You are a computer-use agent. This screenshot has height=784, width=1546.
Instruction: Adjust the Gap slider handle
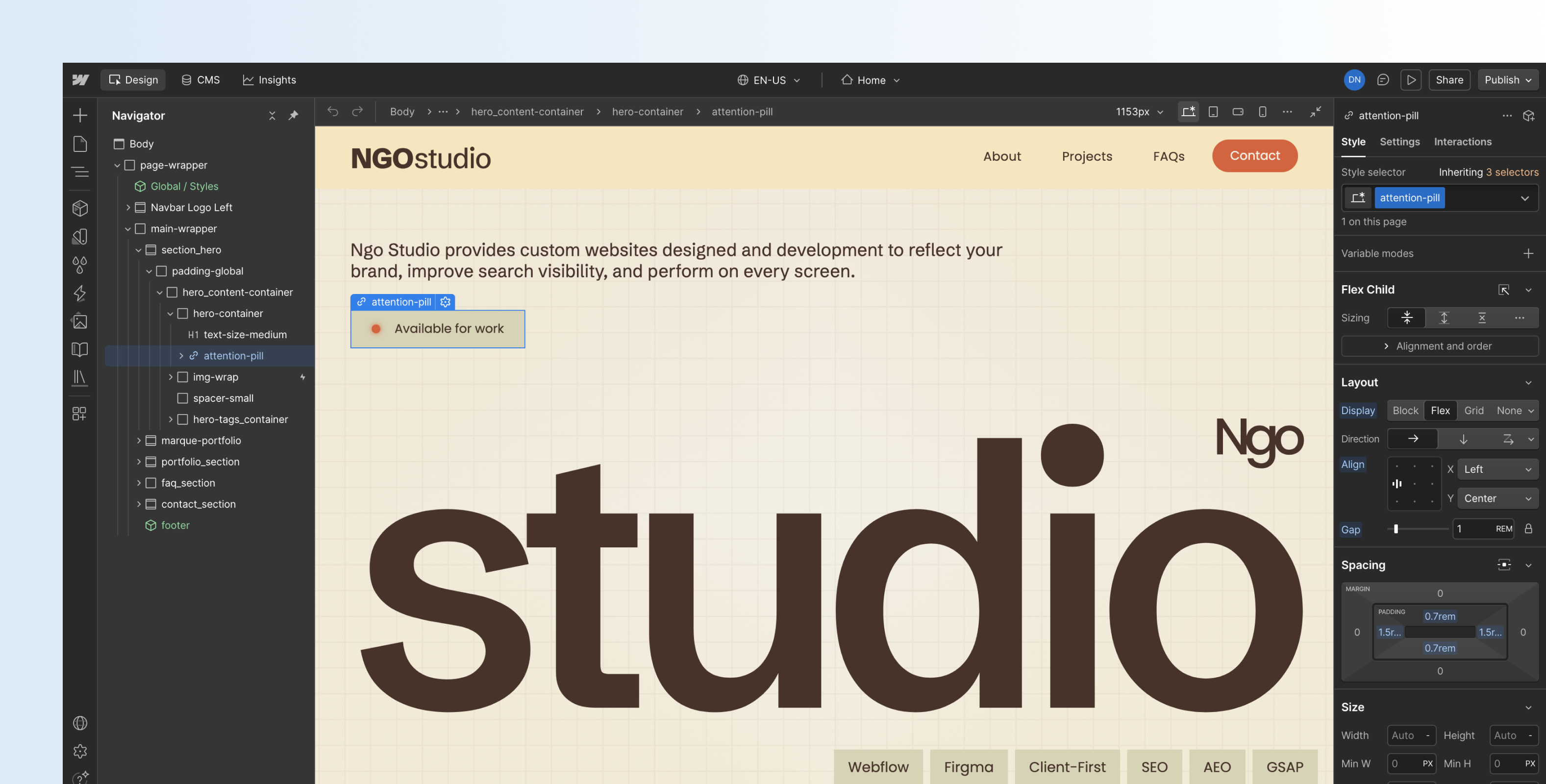tap(1396, 529)
